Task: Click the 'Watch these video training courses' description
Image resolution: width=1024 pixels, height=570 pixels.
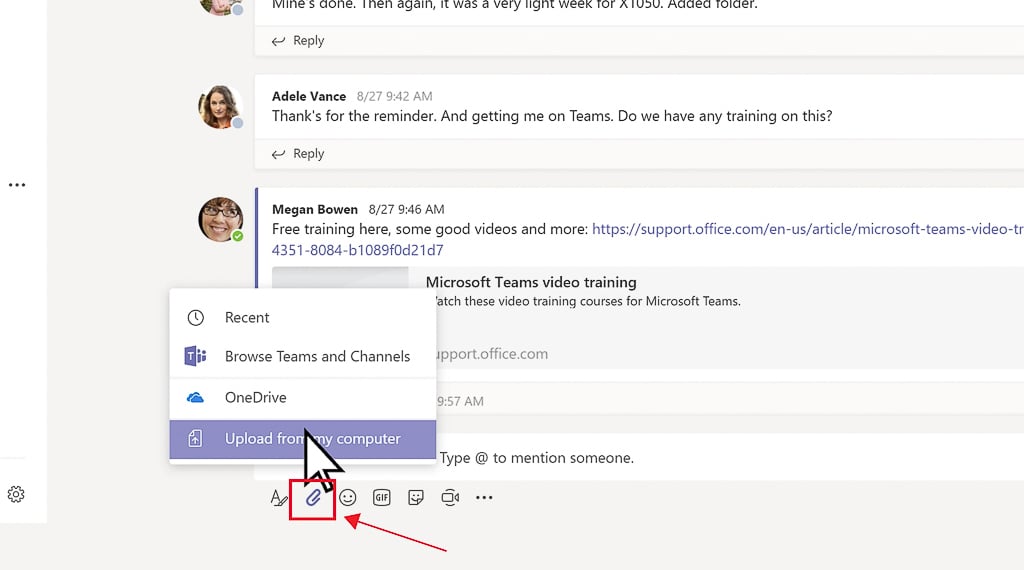Action: 588,301
